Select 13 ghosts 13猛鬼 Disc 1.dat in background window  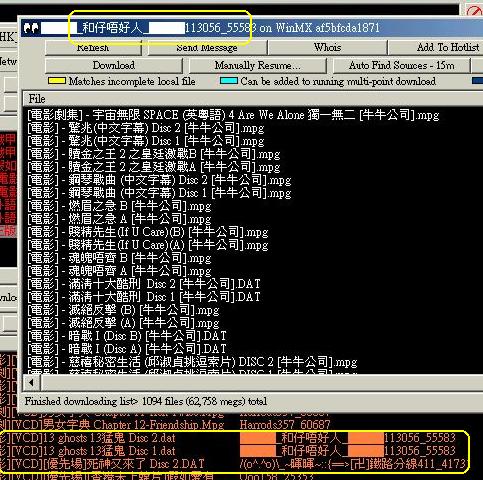pos(88,451)
